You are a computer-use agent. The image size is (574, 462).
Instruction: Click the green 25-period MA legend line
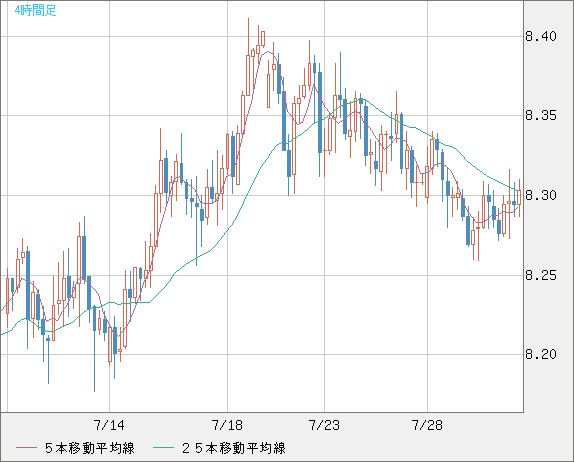(x=163, y=448)
